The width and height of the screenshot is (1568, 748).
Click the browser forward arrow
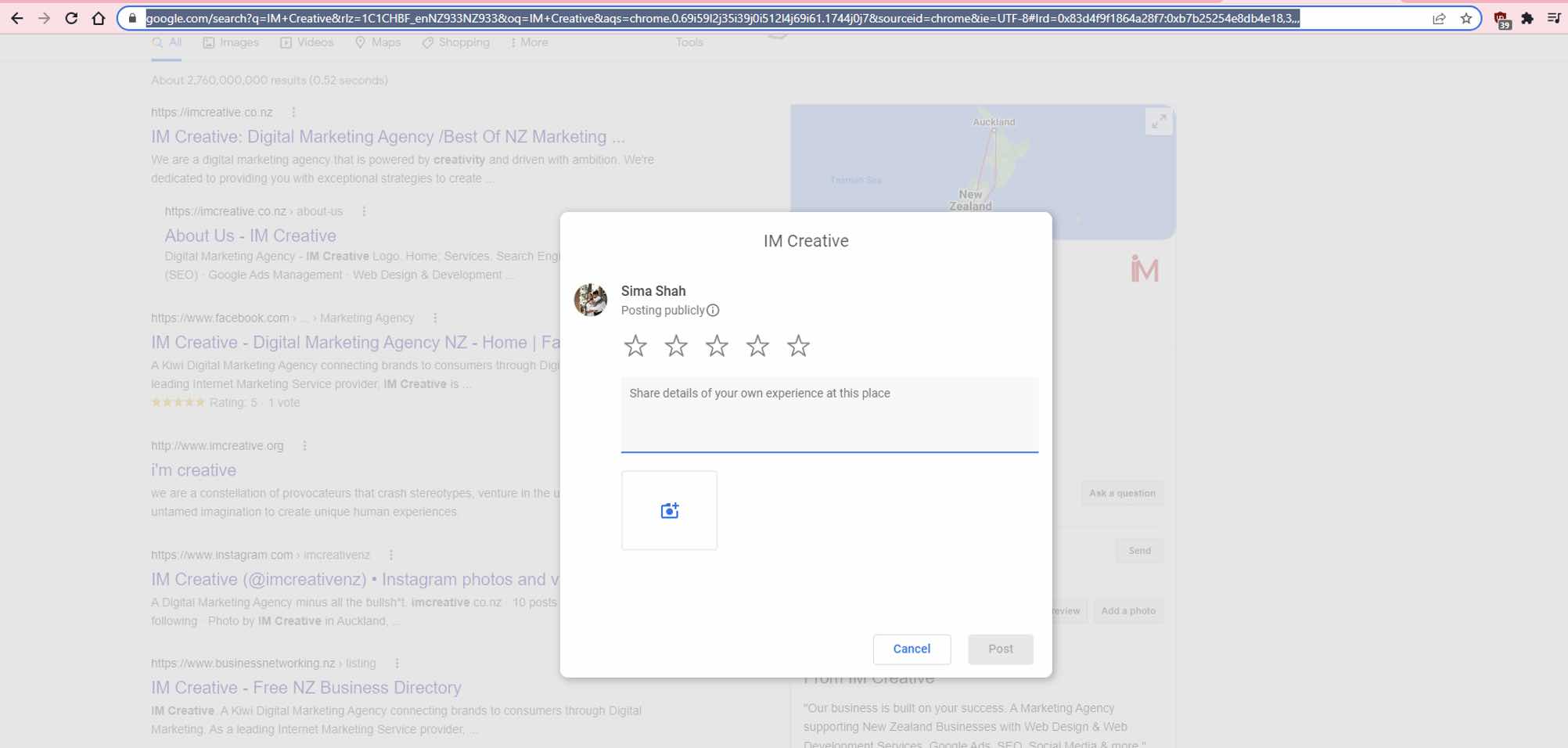[44, 18]
